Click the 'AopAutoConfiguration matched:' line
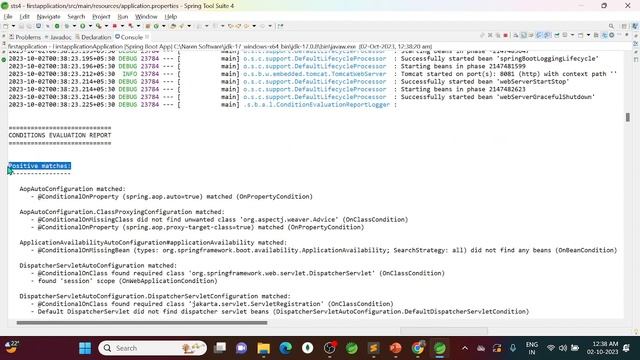Image resolution: width=640 pixels, height=360 pixels. (73, 189)
